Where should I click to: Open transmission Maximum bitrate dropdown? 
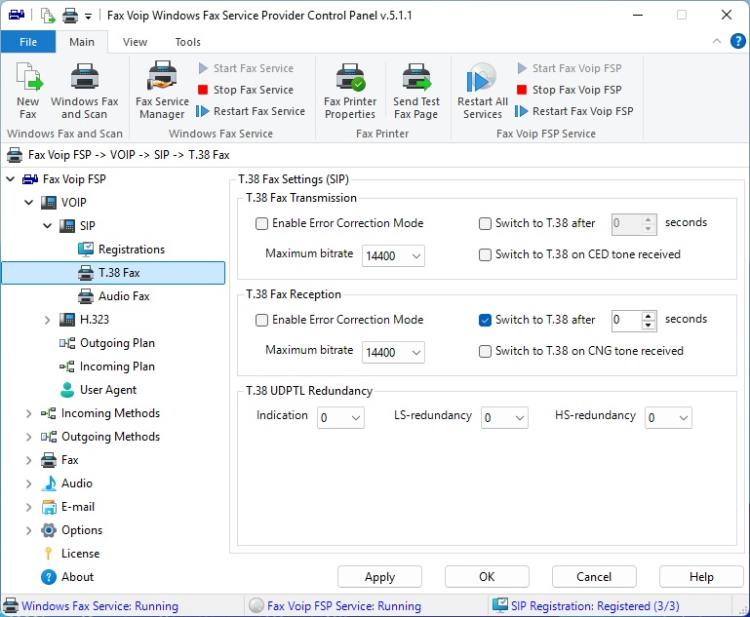393,256
